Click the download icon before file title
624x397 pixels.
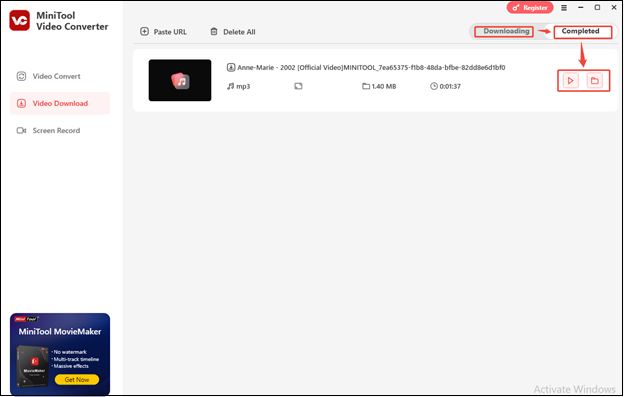230,68
